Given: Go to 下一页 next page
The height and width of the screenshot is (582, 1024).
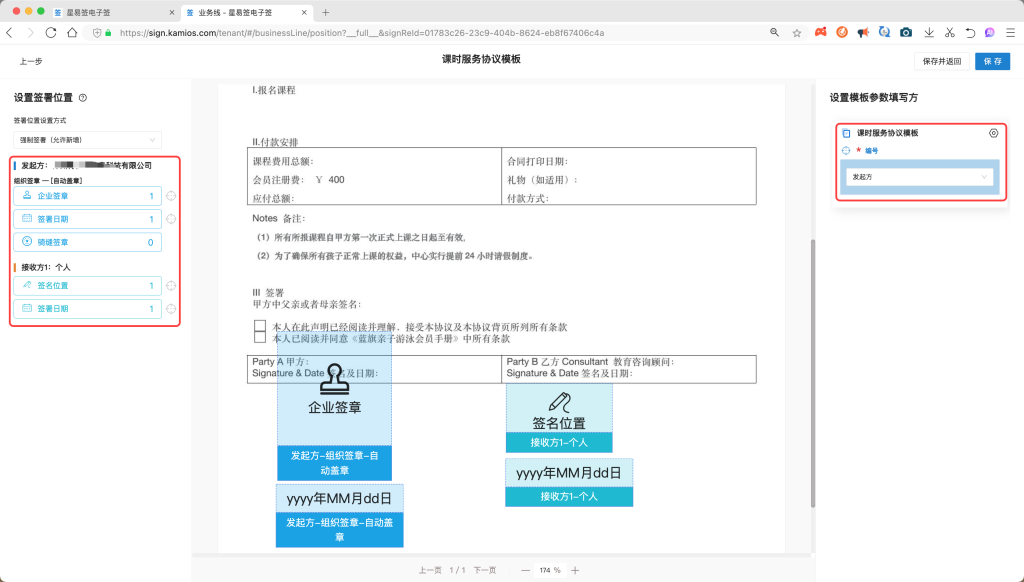Looking at the screenshot, I should 485,570.
